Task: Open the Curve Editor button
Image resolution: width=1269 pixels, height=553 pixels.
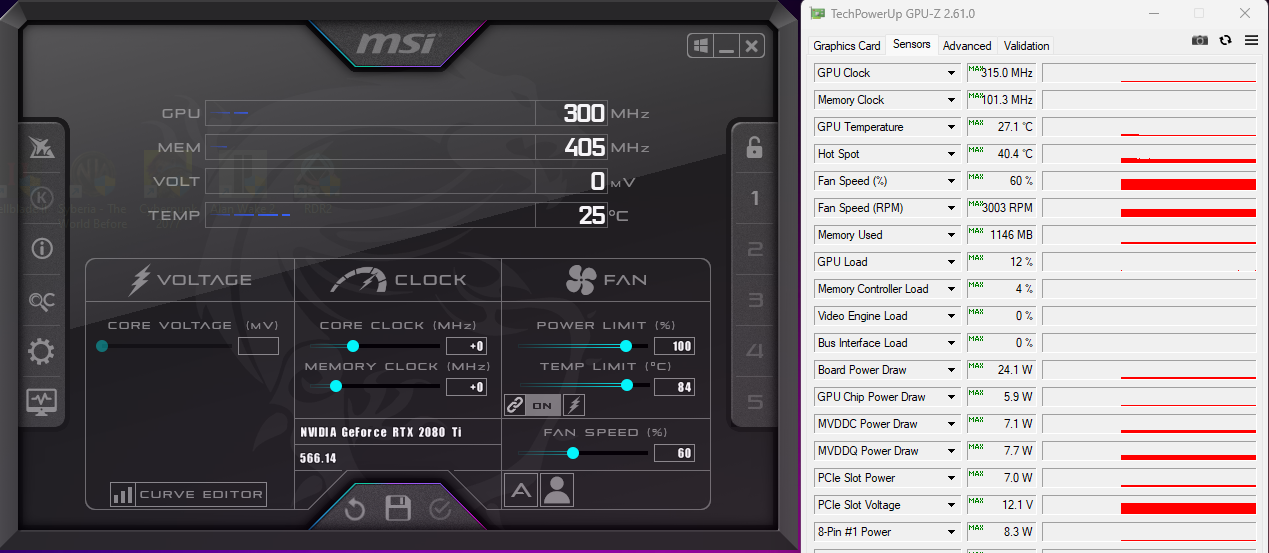Action: click(x=189, y=494)
